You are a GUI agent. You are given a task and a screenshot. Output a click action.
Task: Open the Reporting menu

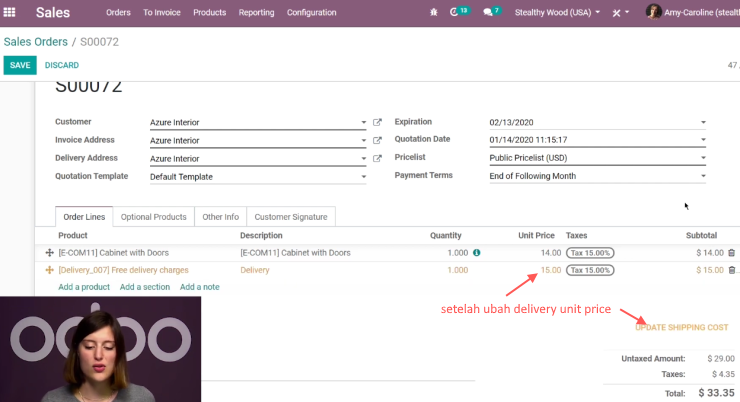coord(256,13)
